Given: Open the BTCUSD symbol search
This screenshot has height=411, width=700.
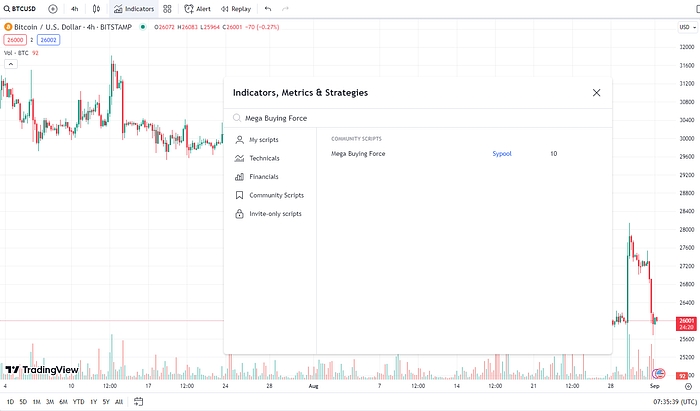Looking at the screenshot, I should tap(22, 8).
